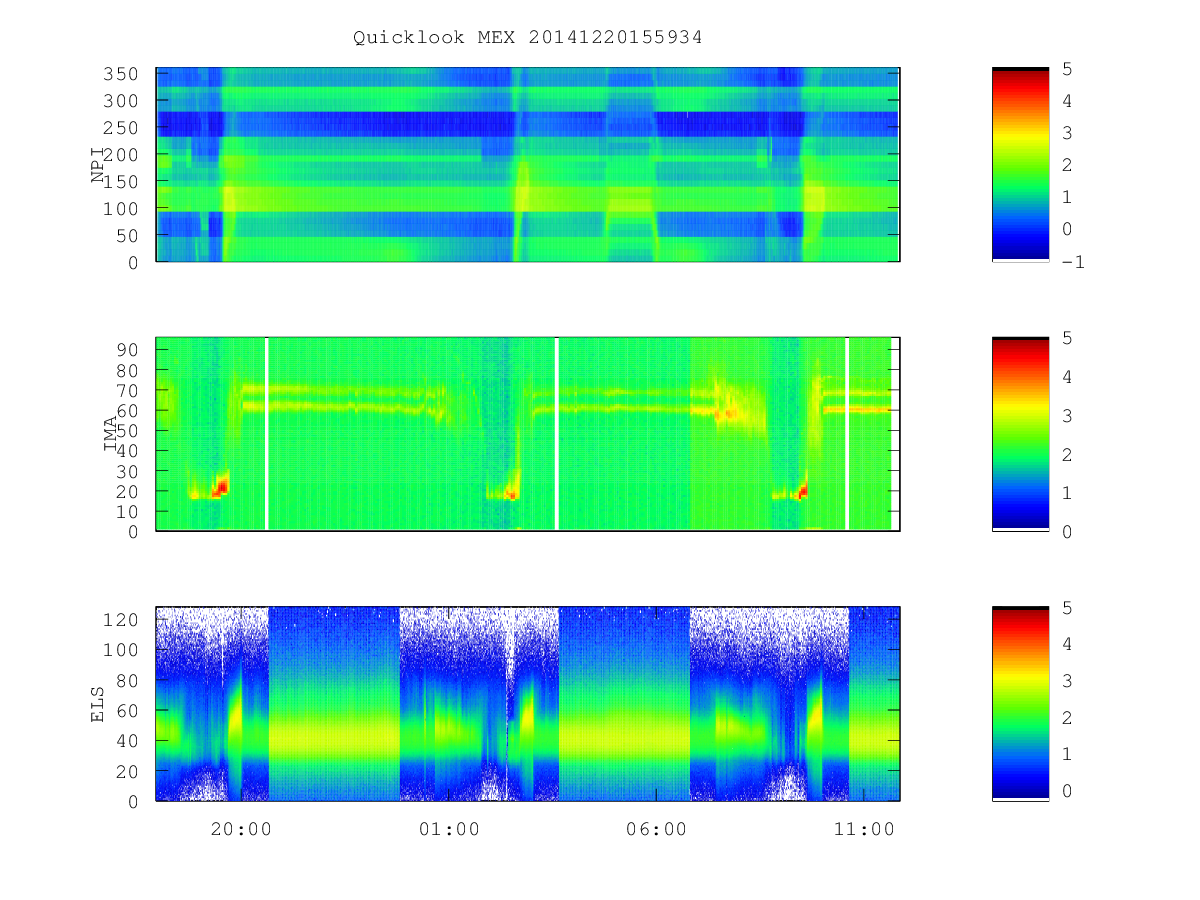
Task: Select the ELS axis label
Action: 99,704
